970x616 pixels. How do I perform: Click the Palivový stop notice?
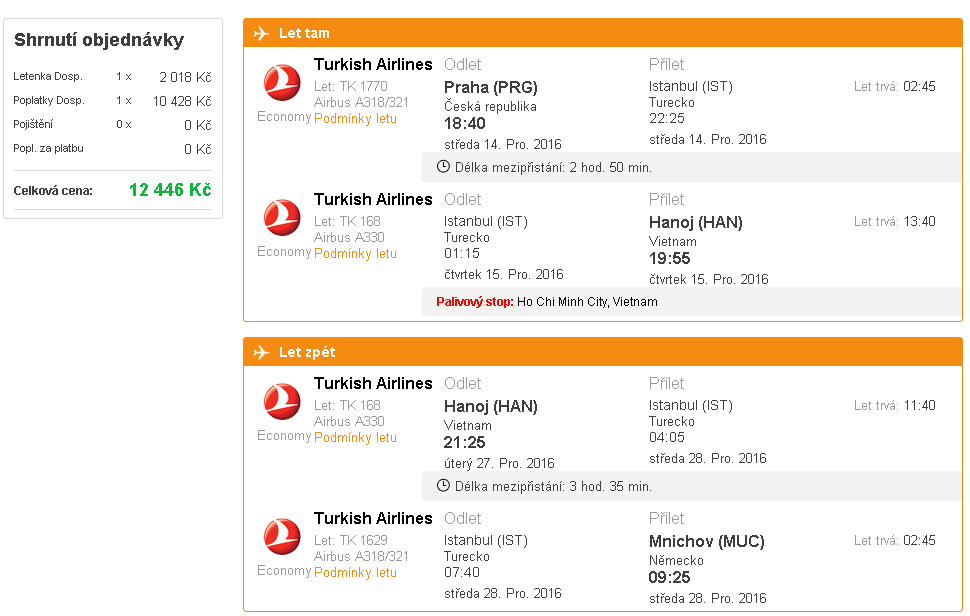547,302
